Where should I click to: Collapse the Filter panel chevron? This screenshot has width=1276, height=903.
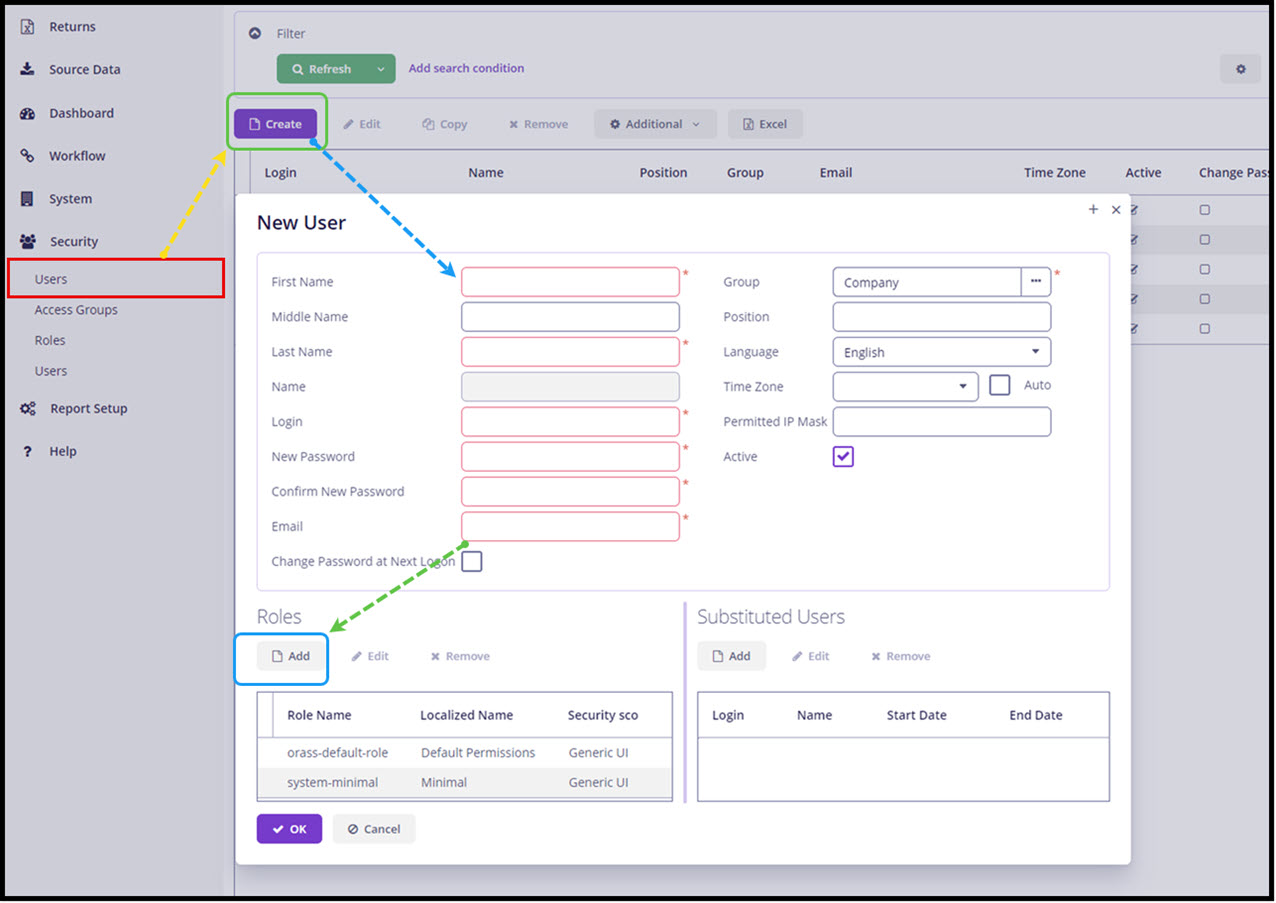point(255,33)
